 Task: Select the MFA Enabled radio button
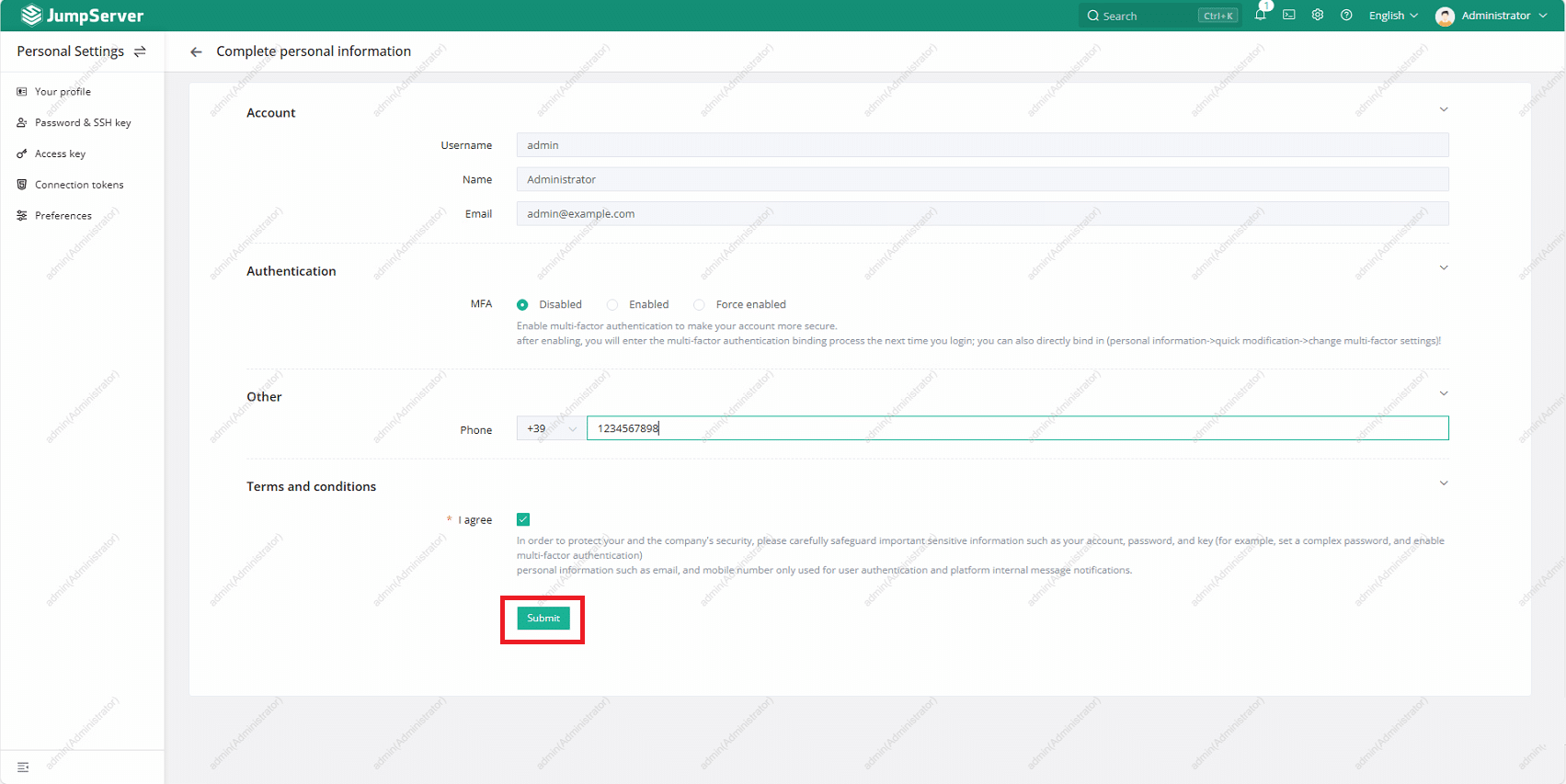coord(612,304)
